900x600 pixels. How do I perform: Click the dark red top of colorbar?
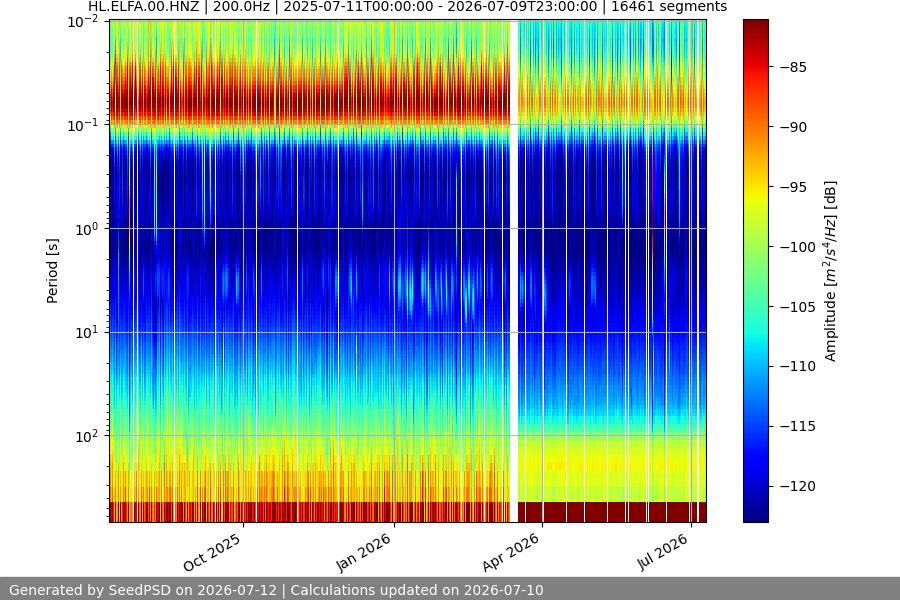click(755, 29)
